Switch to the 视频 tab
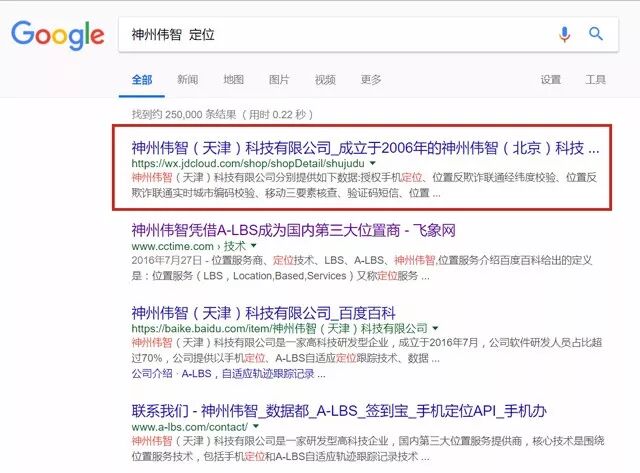Image resolution: width=640 pixels, height=473 pixels. (325, 79)
